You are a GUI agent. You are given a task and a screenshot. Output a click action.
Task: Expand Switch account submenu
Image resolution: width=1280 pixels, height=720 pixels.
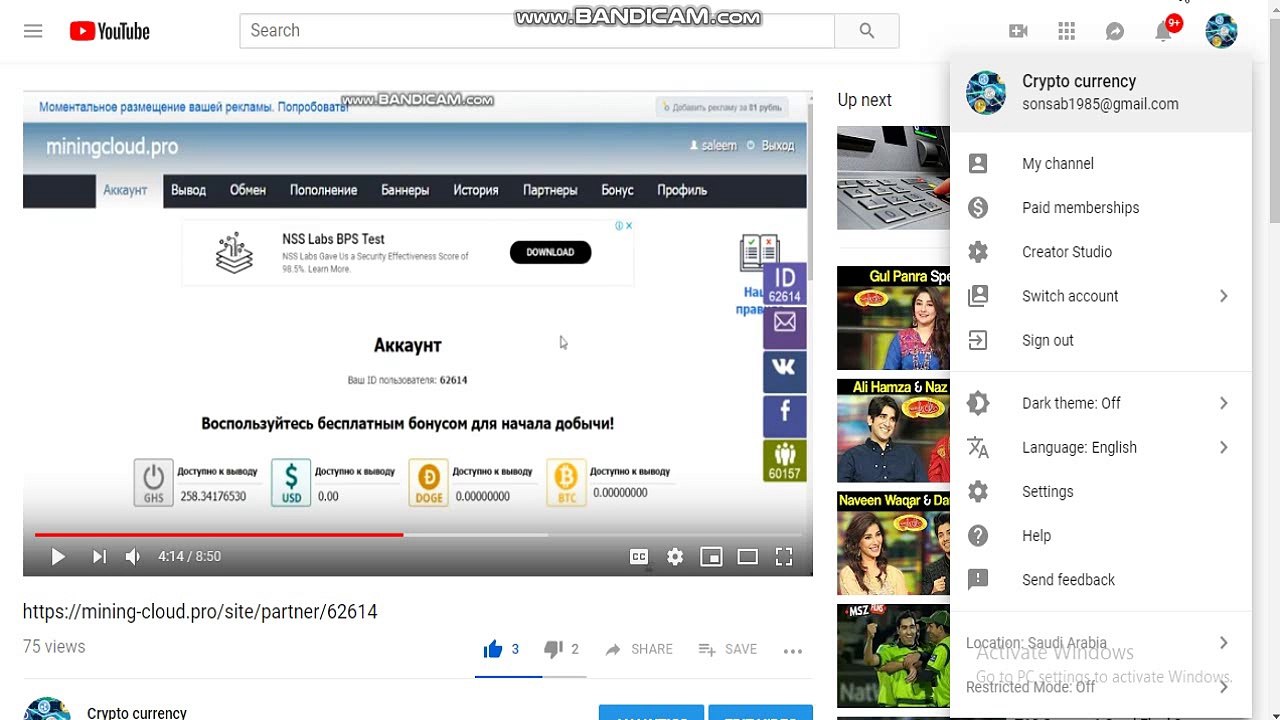pos(1101,295)
